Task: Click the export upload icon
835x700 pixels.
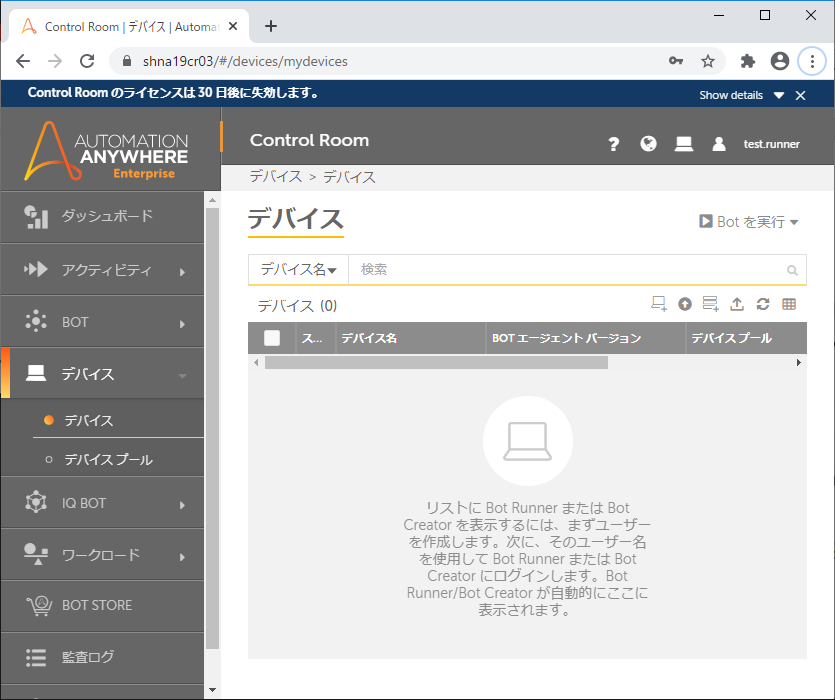Action: tap(736, 304)
